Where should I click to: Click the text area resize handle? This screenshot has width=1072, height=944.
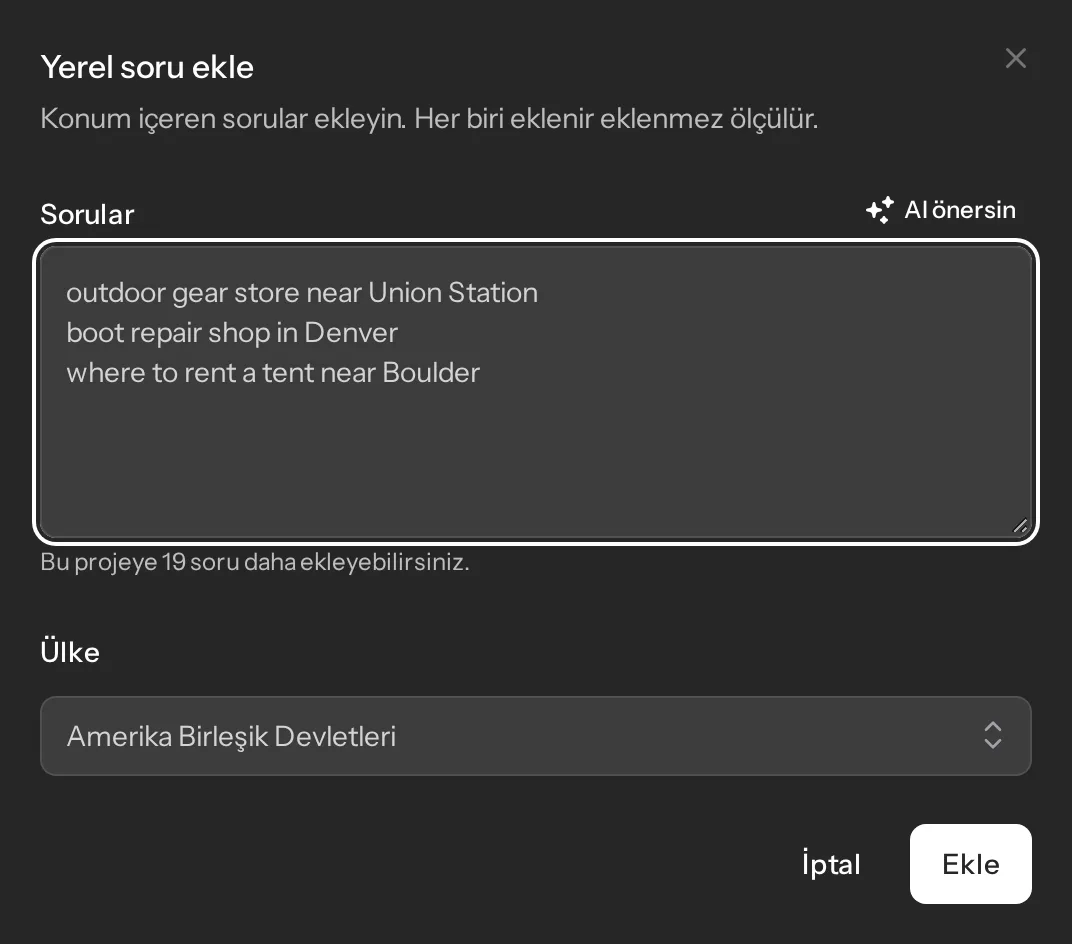(x=1020, y=526)
